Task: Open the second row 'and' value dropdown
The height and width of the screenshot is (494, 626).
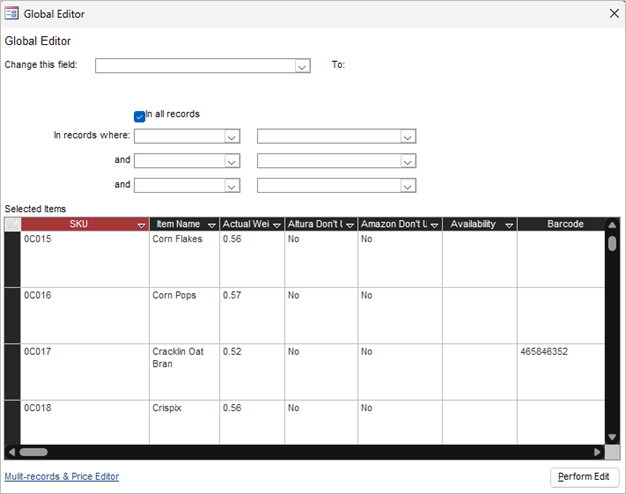Action: tap(407, 161)
